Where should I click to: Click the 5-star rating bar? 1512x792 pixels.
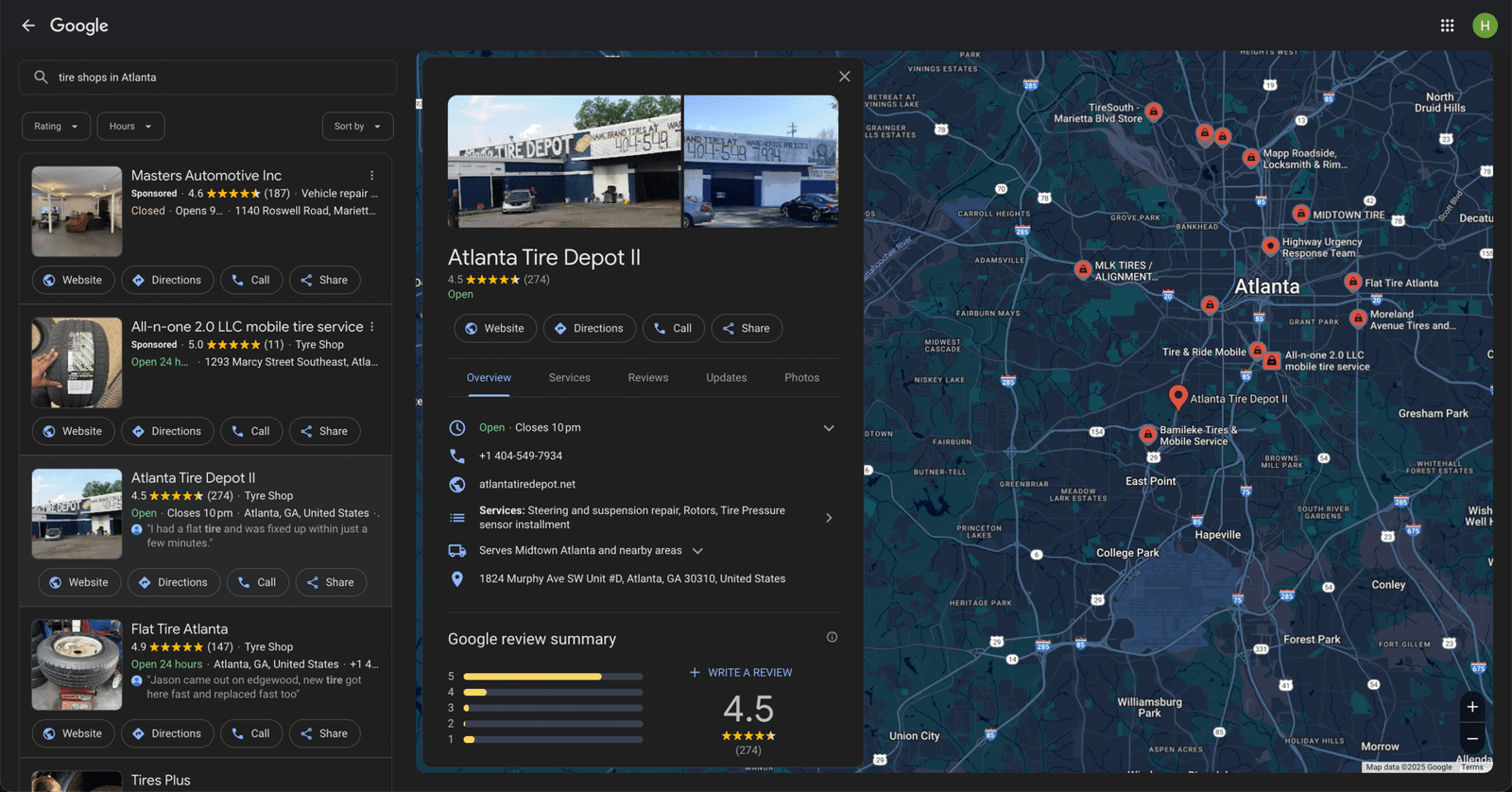point(553,677)
